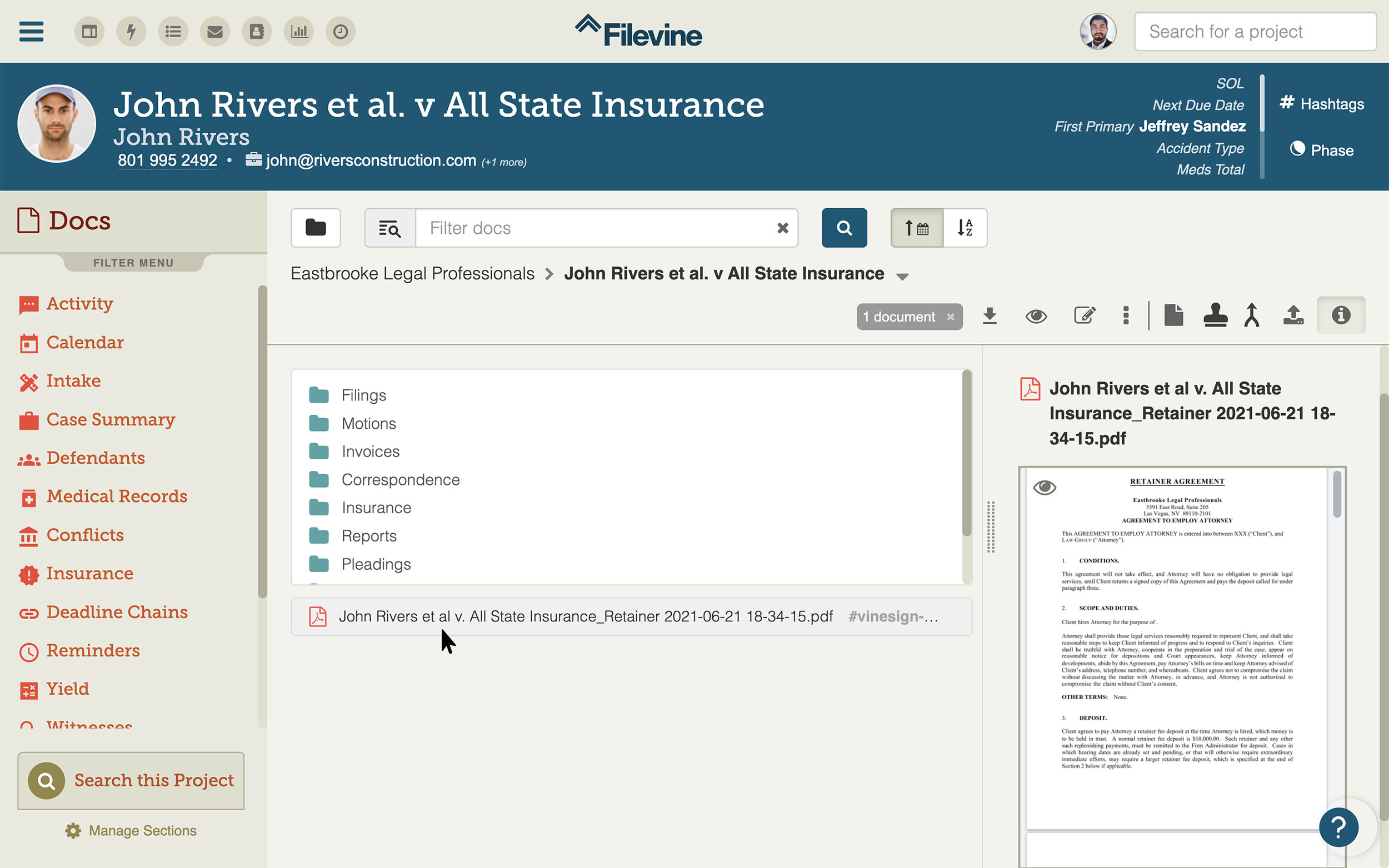Click the folder list scrollbar
Viewport: 1389px width, 868px height.
pyautogui.click(x=966, y=454)
